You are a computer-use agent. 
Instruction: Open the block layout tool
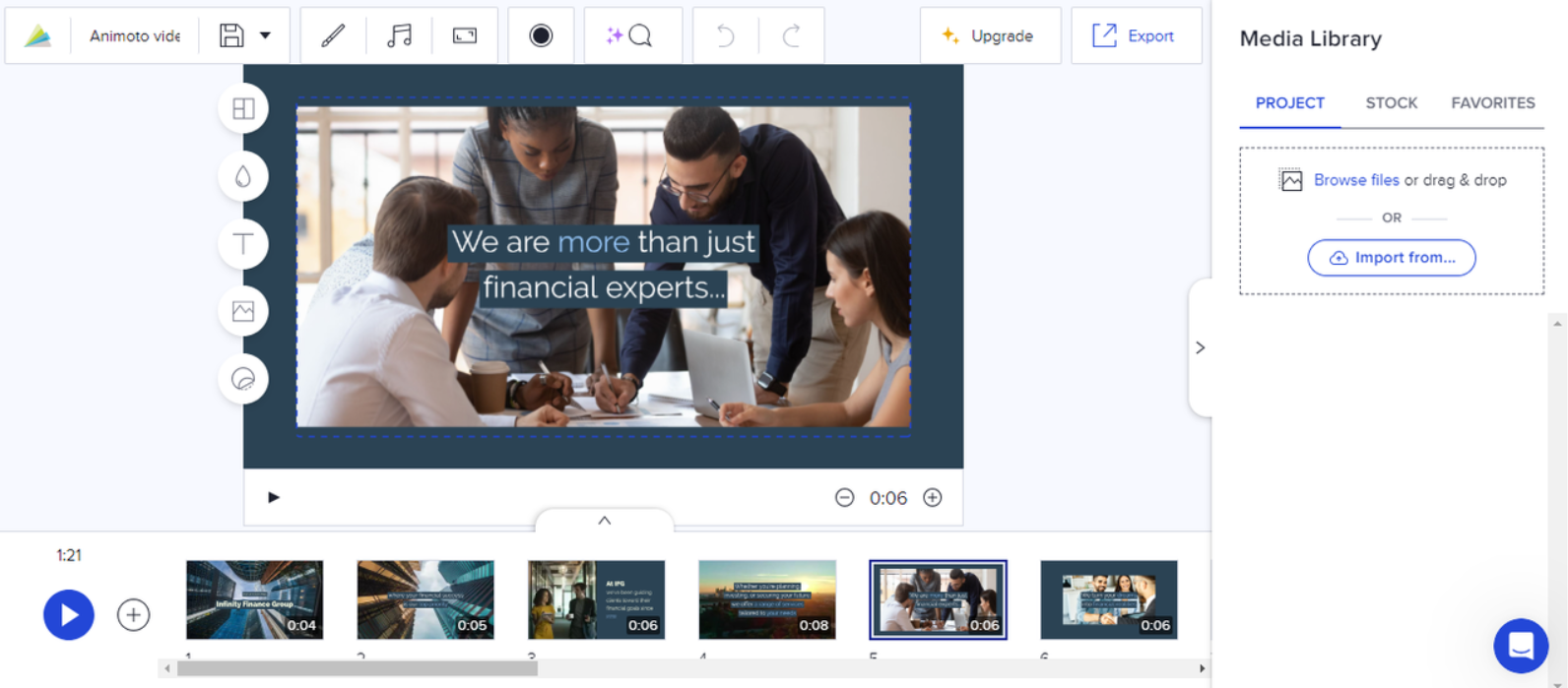click(243, 109)
